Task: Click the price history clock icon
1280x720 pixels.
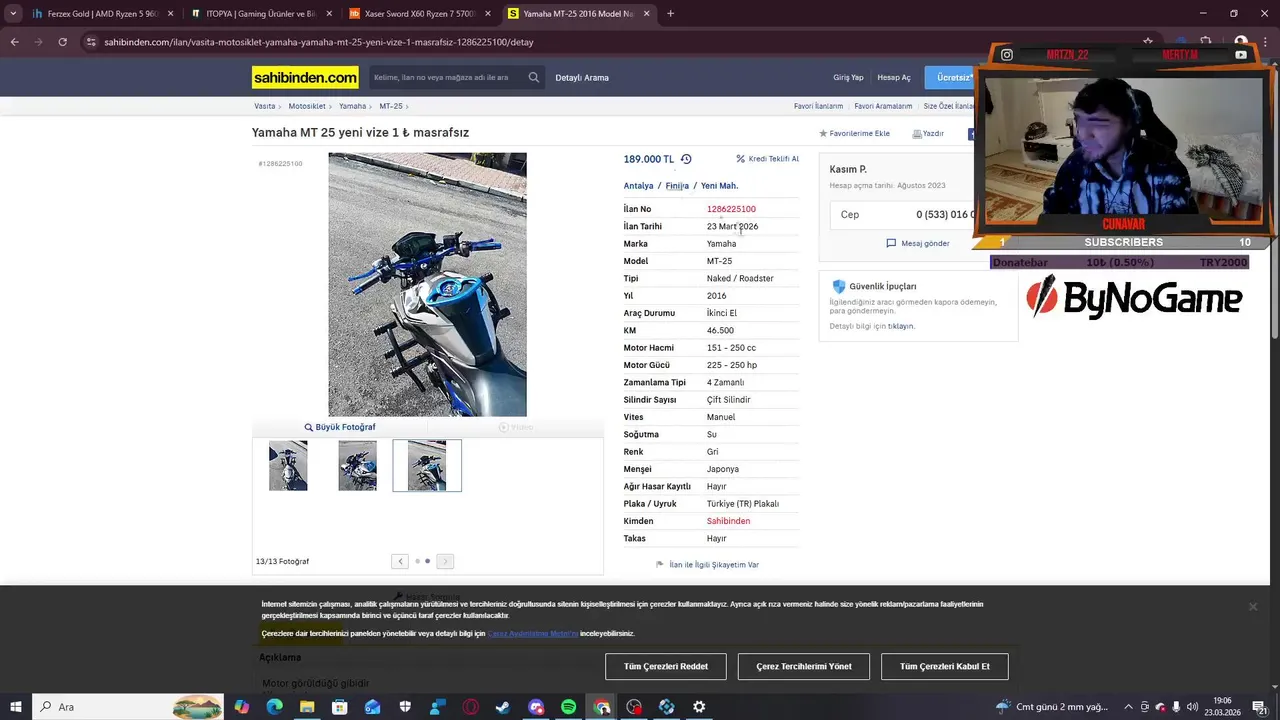Action: tap(686, 159)
